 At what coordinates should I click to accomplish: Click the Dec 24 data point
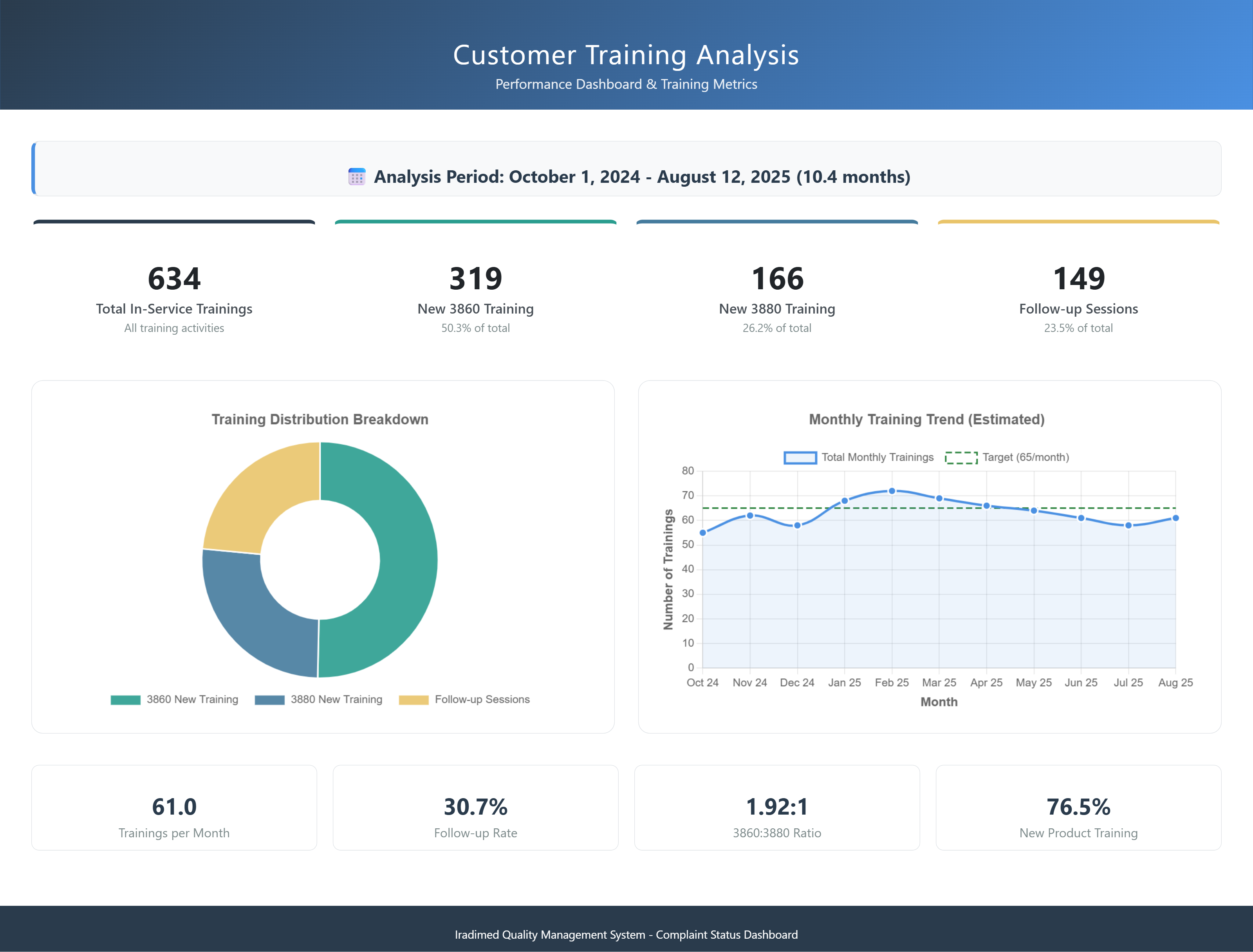797,525
